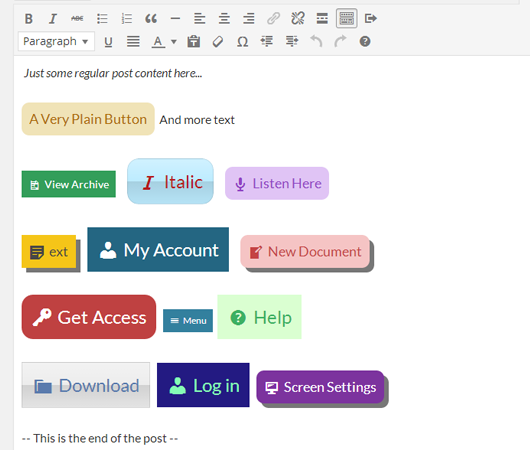The width and height of the screenshot is (530, 450).
Task: Apply italic formatting from the toolbar
Action: [53, 18]
